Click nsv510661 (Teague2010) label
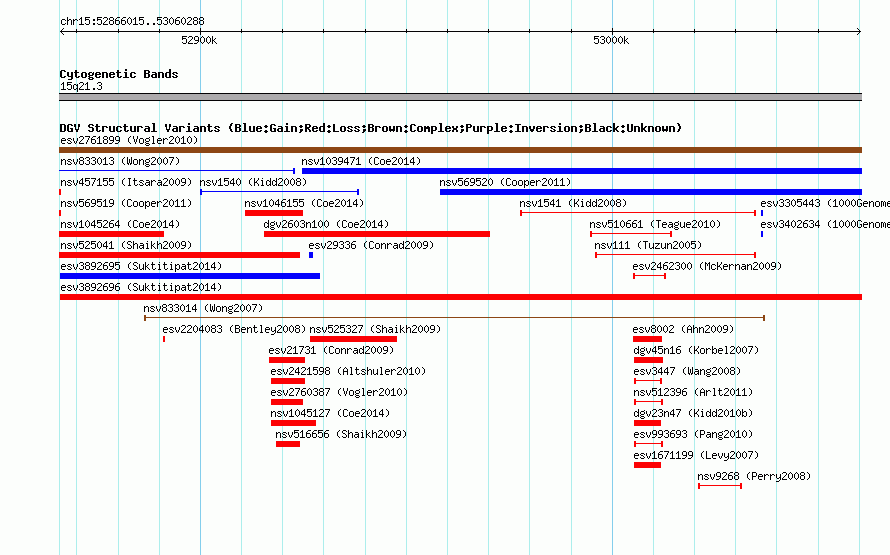 655,224
